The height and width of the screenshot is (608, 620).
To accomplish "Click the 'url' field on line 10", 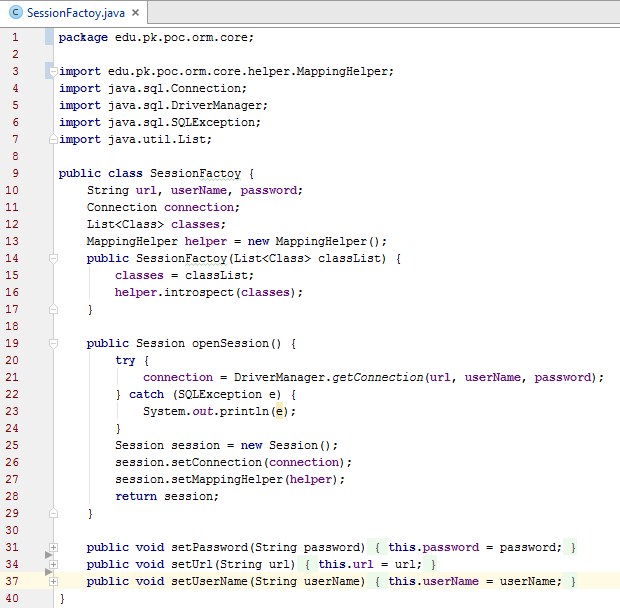I will tap(146, 190).
